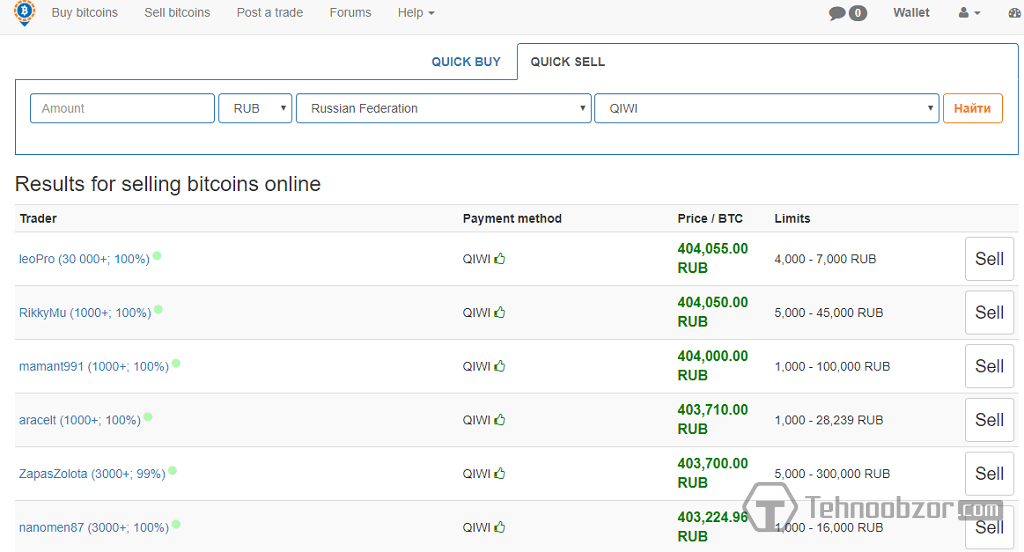Click the Price / BTC column header

pos(710,218)
